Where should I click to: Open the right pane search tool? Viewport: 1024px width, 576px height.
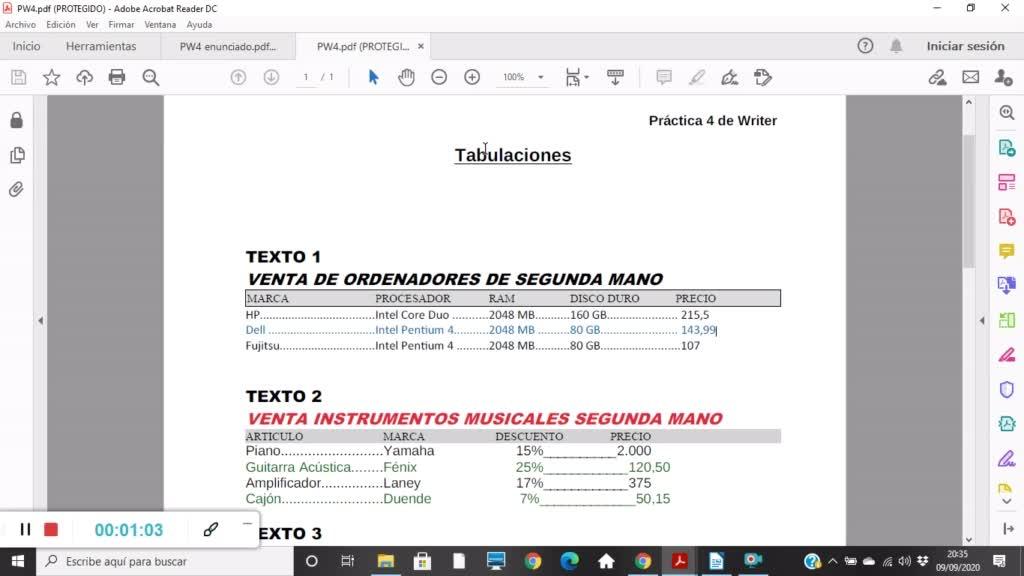tap(1007, 112)
